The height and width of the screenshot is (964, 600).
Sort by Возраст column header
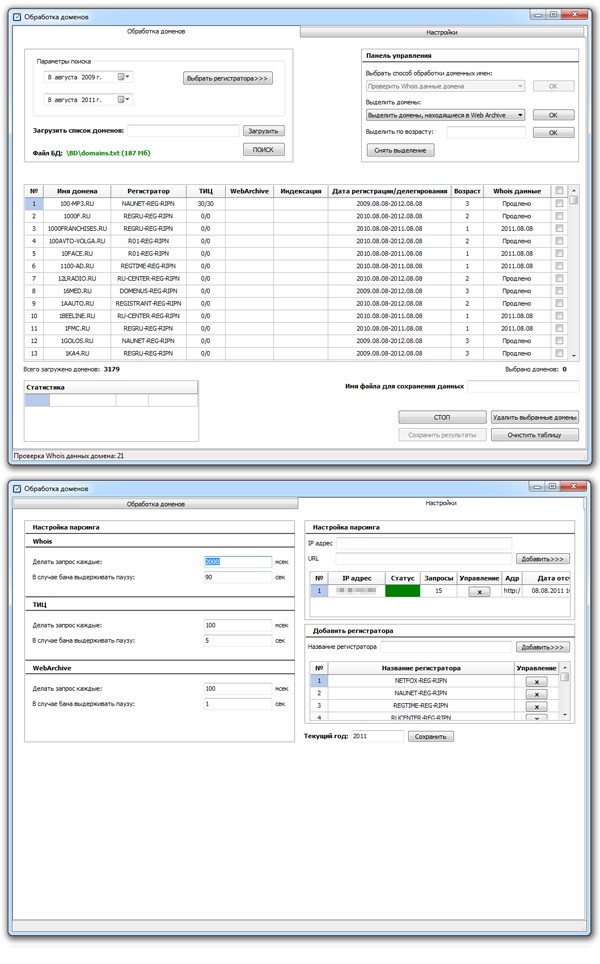[467, 191]
